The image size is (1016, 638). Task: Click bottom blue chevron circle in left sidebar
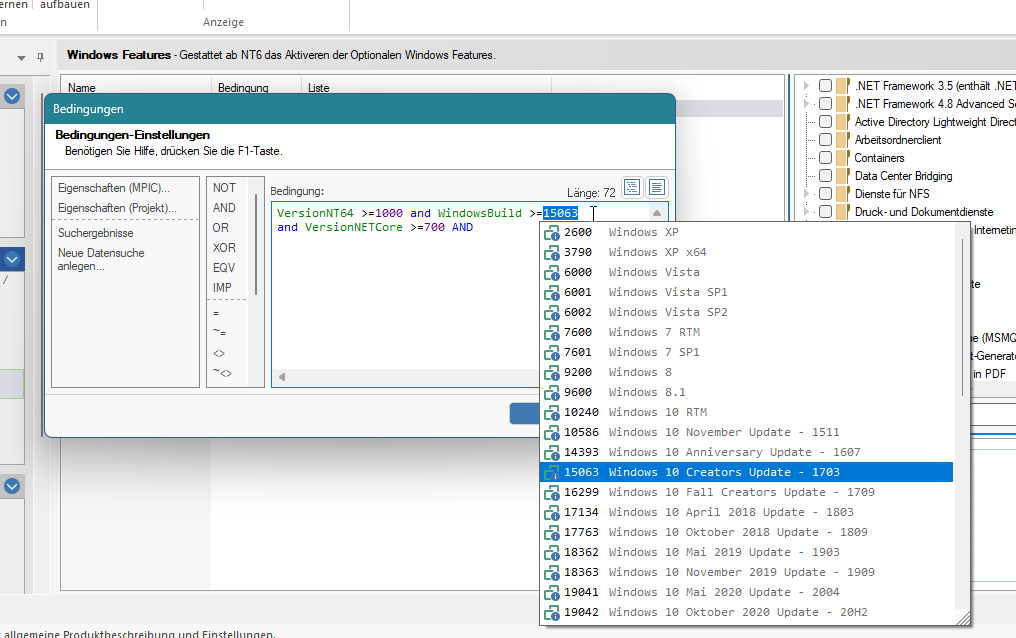12,486
